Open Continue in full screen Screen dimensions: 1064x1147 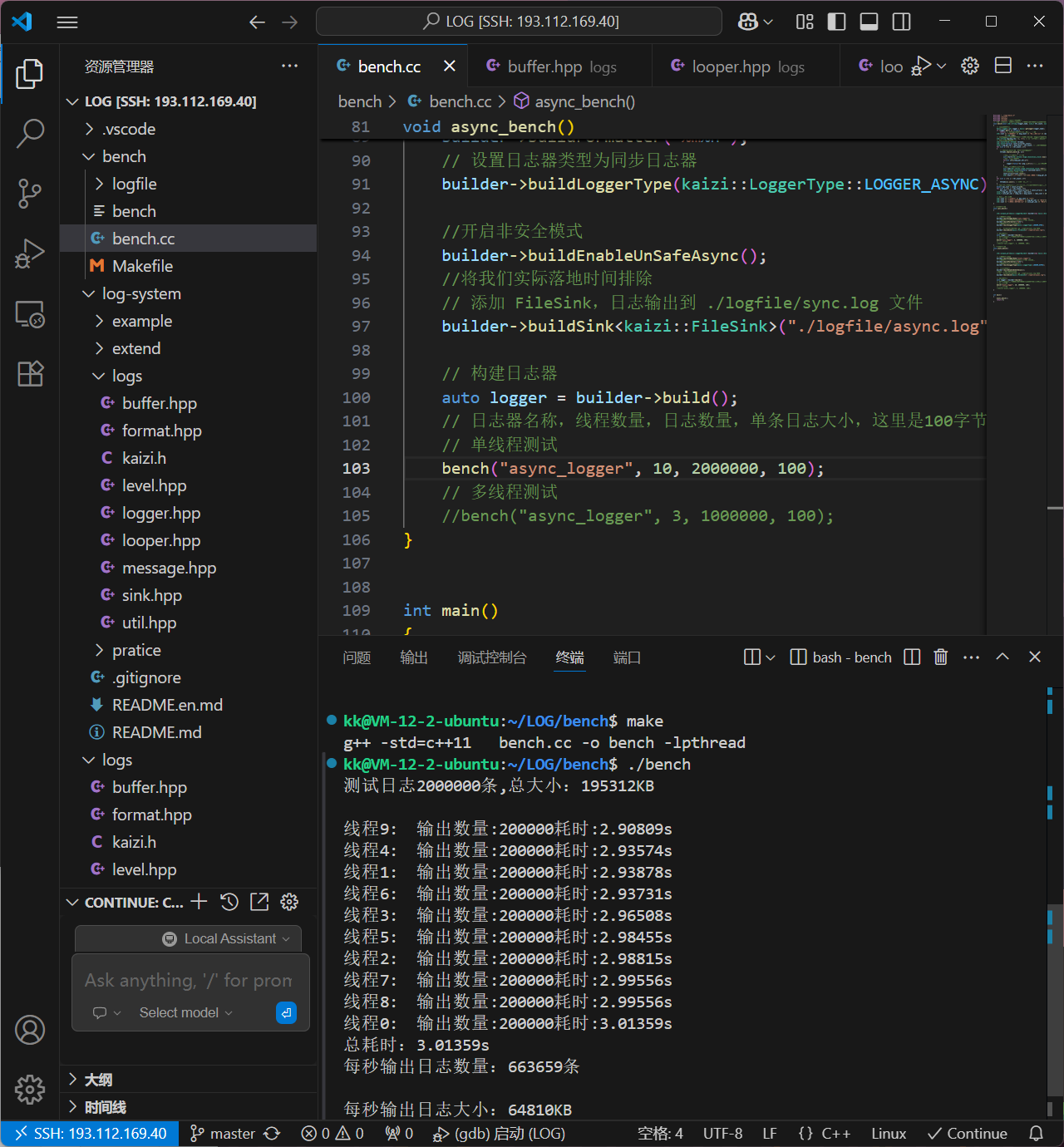point(259,902)
